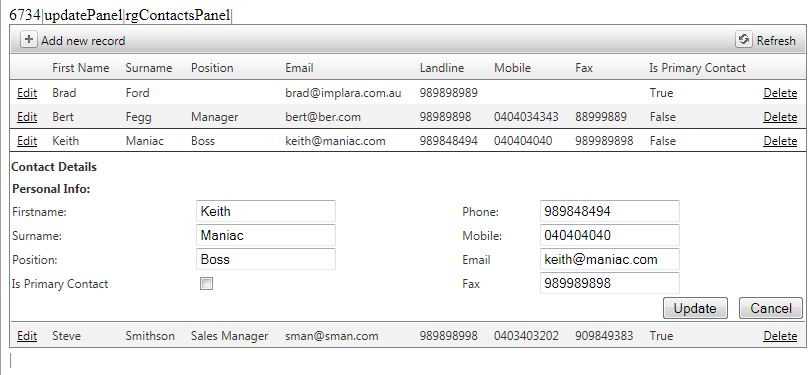Click the Email field with keith@maniac.com
Image resolution: width=810 pixels, height=375 pixels.
(x=610, y=259)
